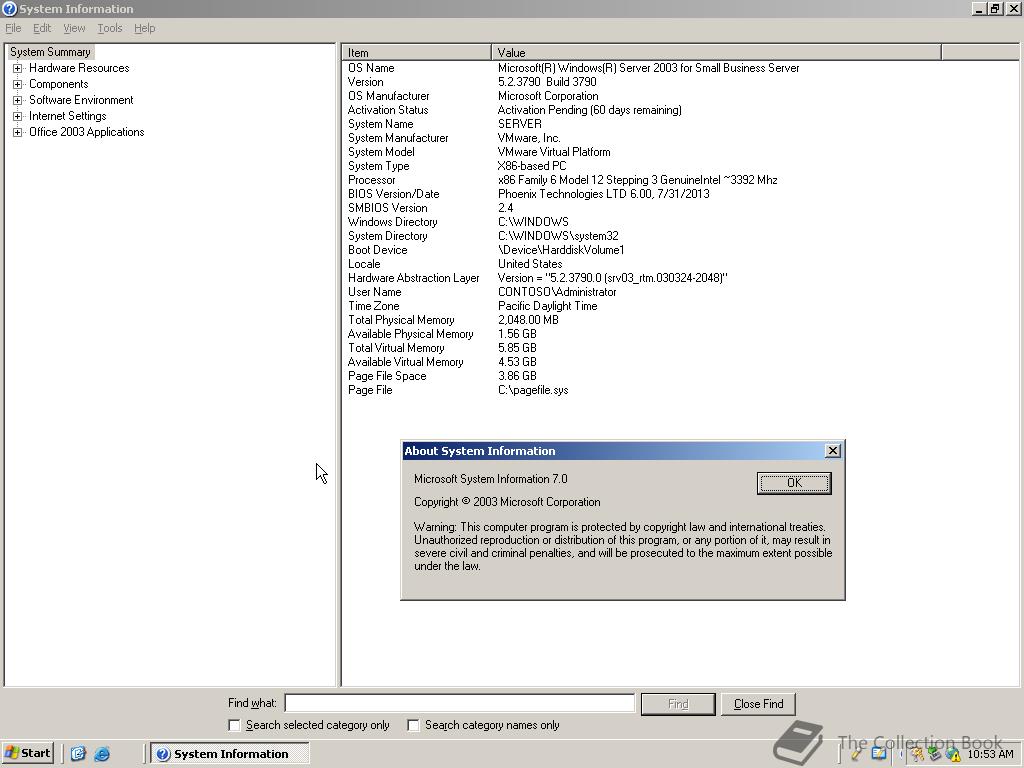Click the Item column header
The image size is (1024, 768).
click(x=416, y=52)
